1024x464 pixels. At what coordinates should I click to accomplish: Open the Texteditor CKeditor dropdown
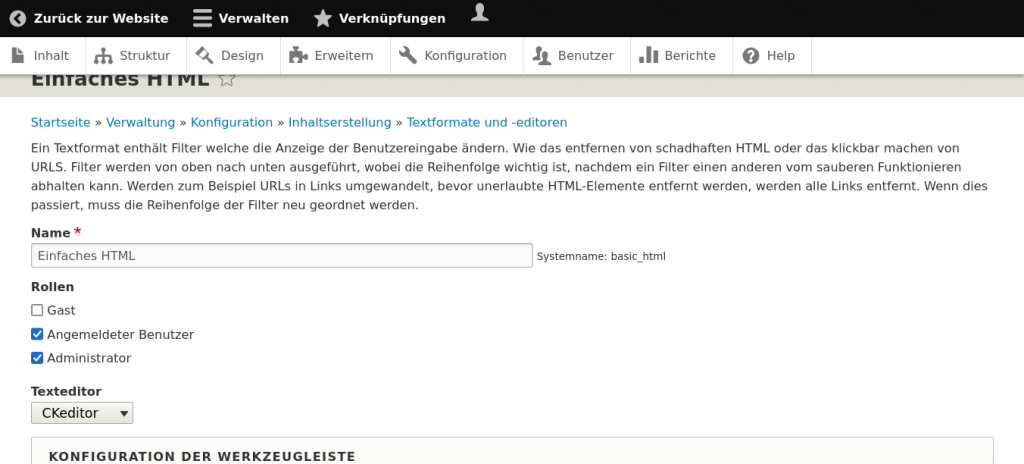coord(82,412)
